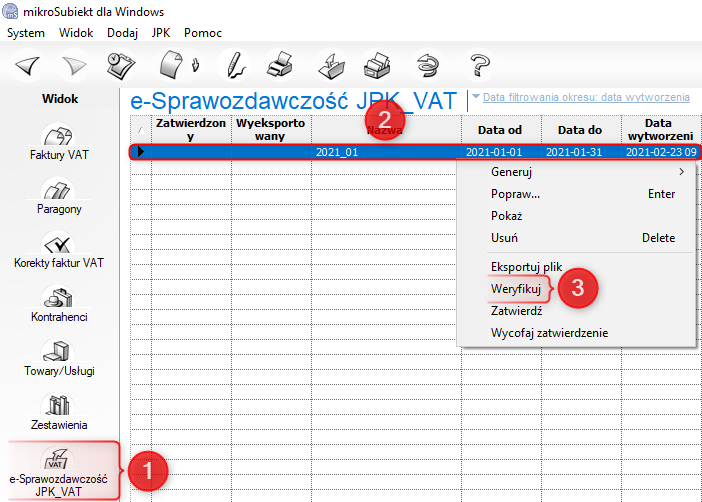Click the row selector arrow of 2021_01

click(141, 152)
